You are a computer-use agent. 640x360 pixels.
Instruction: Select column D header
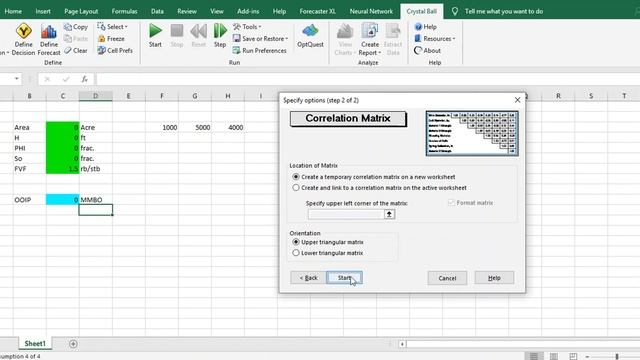(x=96, y=96)
